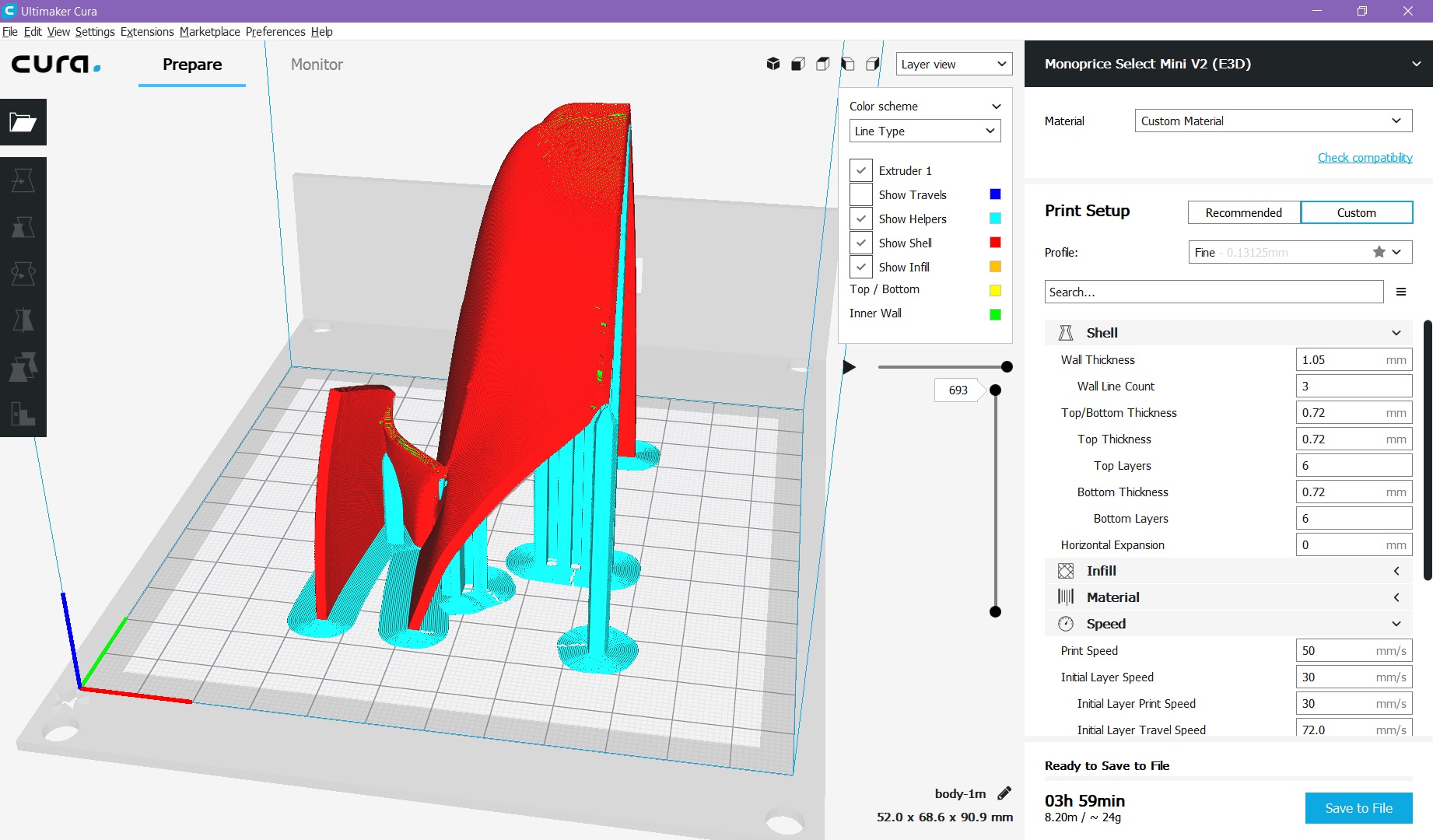
Task: Switch to front camera view icon
Action: [798, 64]
